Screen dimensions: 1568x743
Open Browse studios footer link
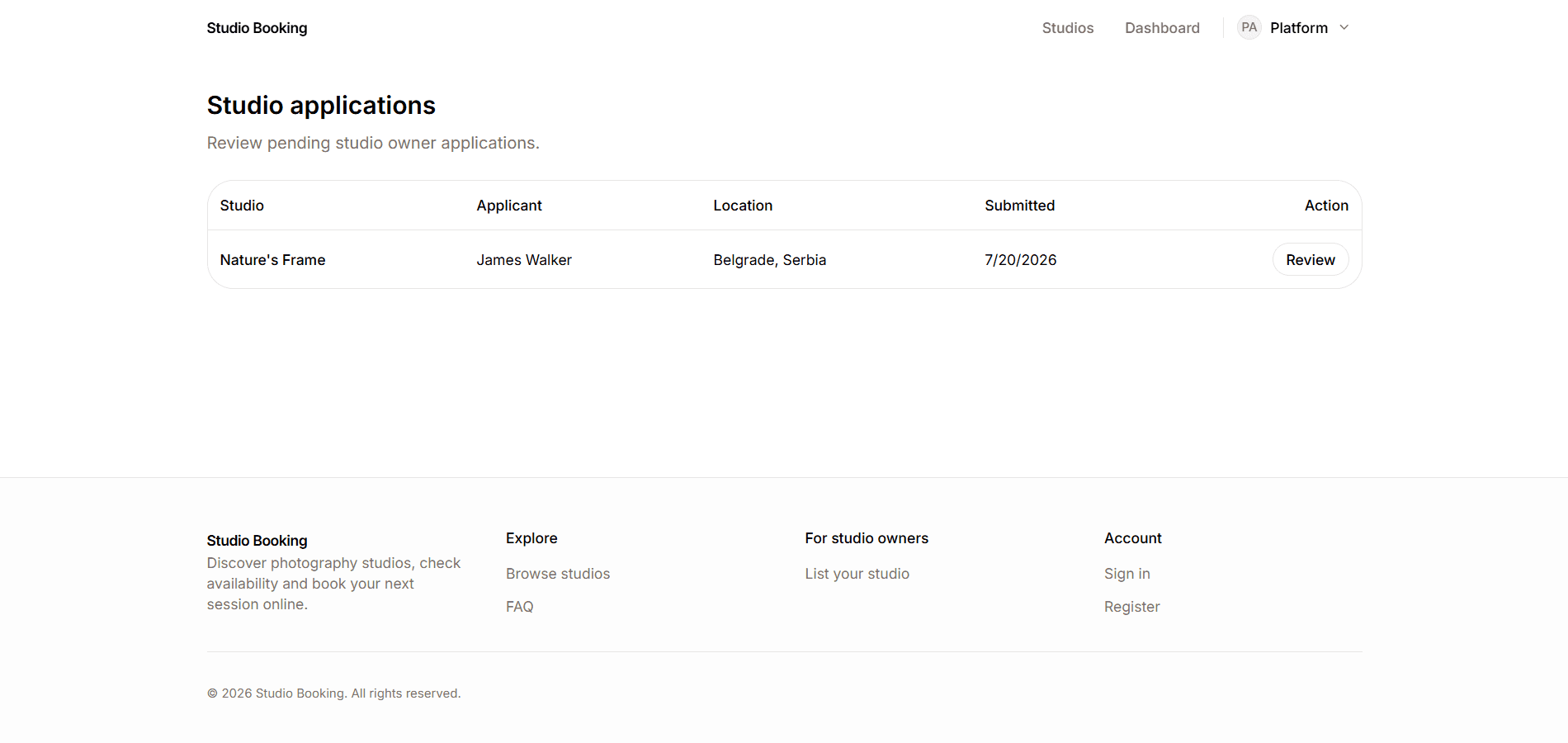click(558, 574)
